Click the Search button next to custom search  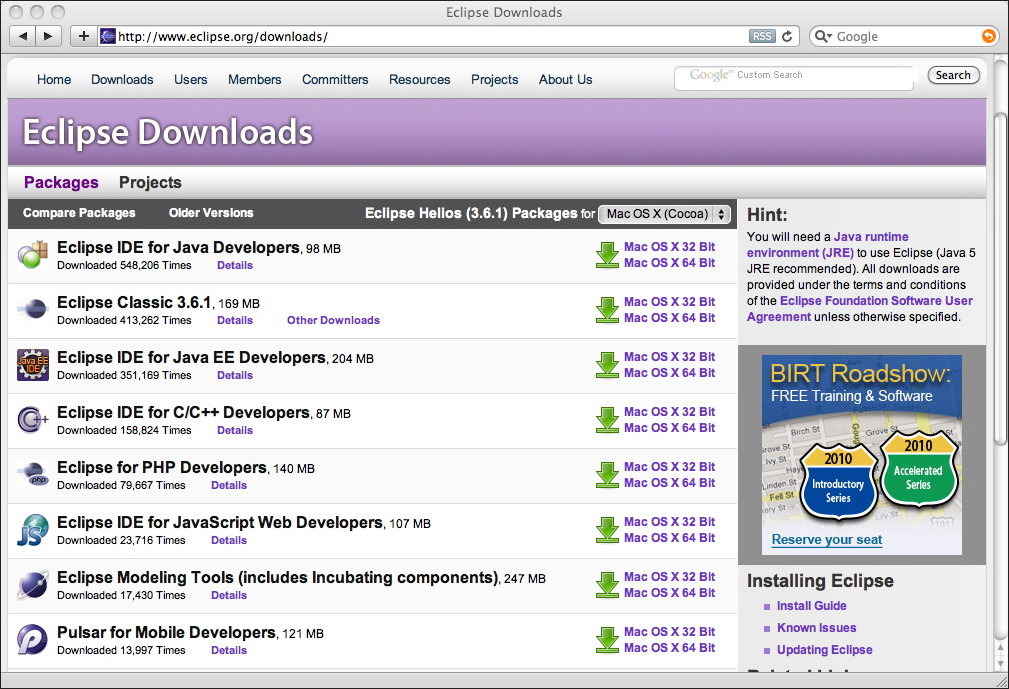954,75
